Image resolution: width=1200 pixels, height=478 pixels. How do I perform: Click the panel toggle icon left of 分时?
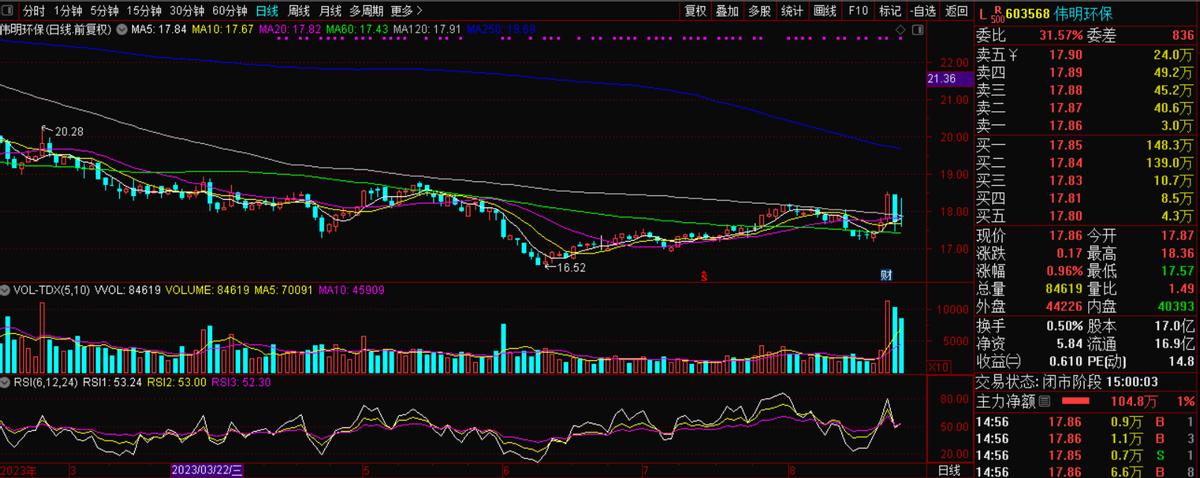(9, 11)
